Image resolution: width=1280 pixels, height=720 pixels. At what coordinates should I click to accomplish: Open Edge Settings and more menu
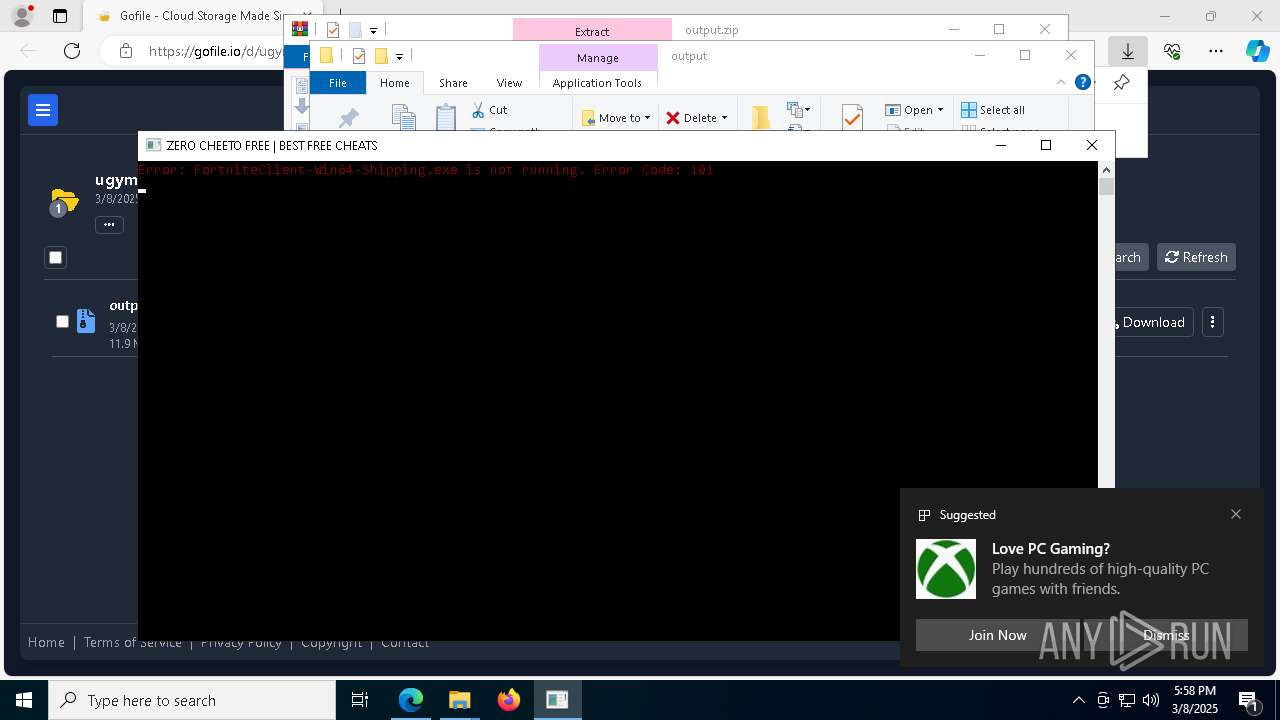point(1216,51)
